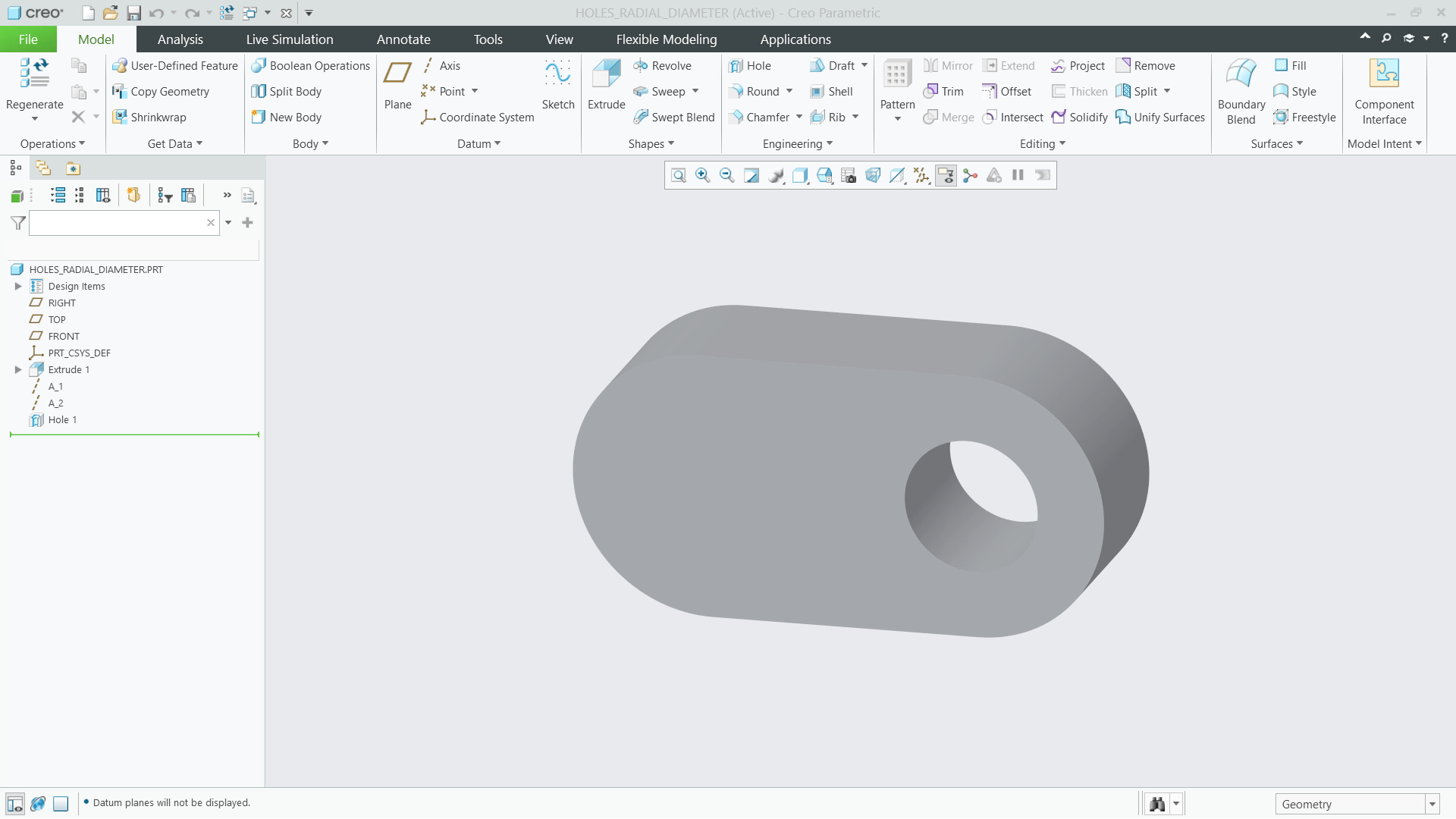Click the Shell tool
Viewport: 1456px width, 819px height.
832,92
